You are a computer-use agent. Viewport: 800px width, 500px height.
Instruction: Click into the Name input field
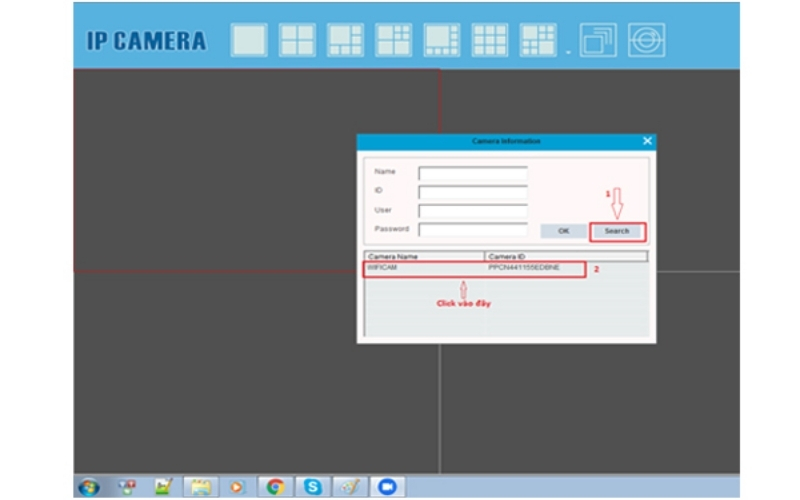pos(472,173)
